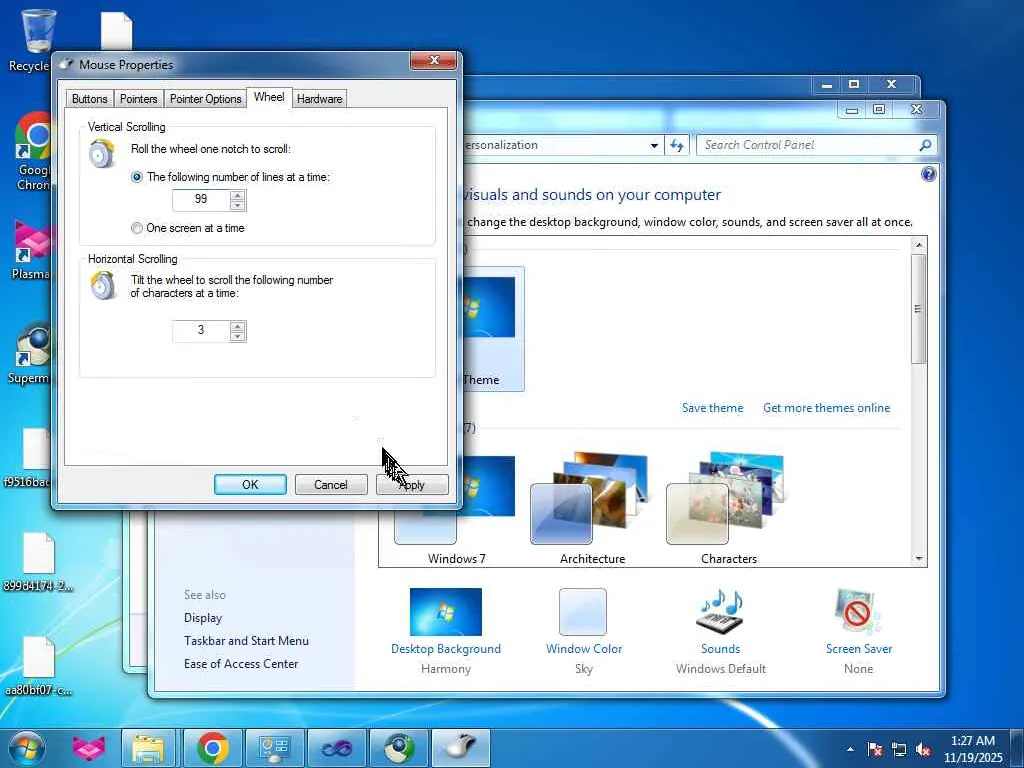
Task: Open Action Center flag in system tray
Action: 874,750
